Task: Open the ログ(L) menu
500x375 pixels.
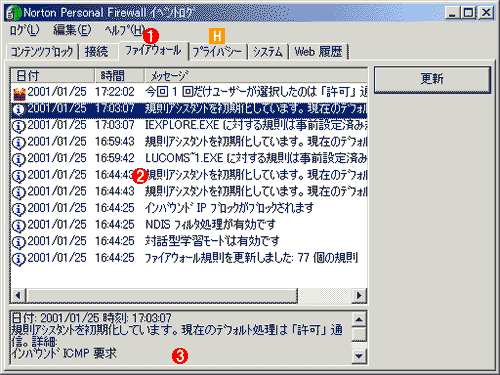Action: [24, 30]
